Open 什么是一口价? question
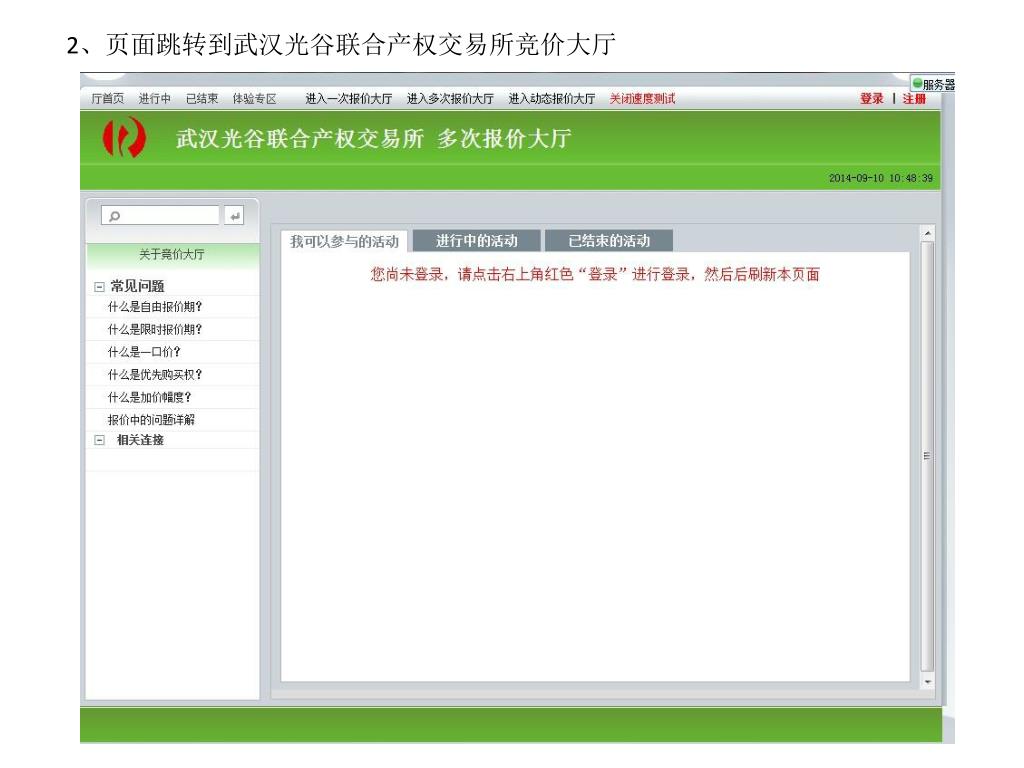1024x768 pixels. (144, 352)
